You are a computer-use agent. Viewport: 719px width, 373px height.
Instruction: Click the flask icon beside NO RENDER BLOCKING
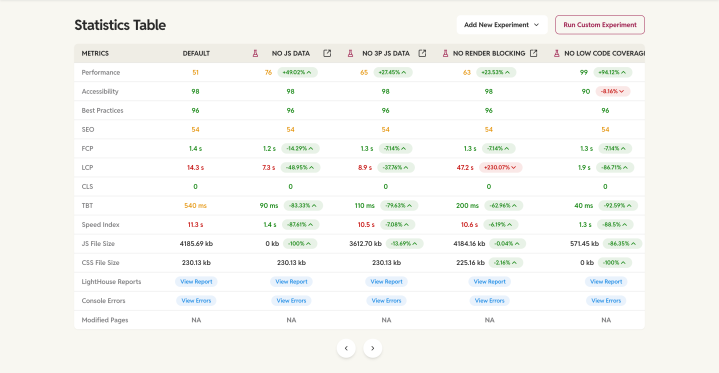click(x=445, y=53)
